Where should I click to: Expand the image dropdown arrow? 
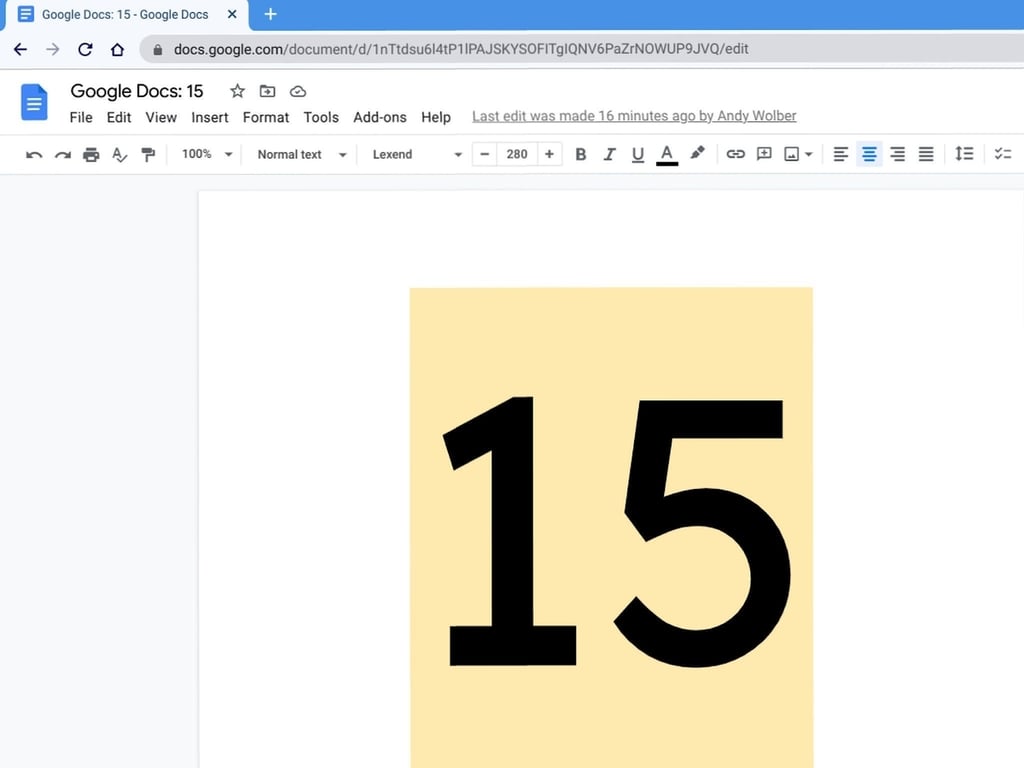[808, 155]
